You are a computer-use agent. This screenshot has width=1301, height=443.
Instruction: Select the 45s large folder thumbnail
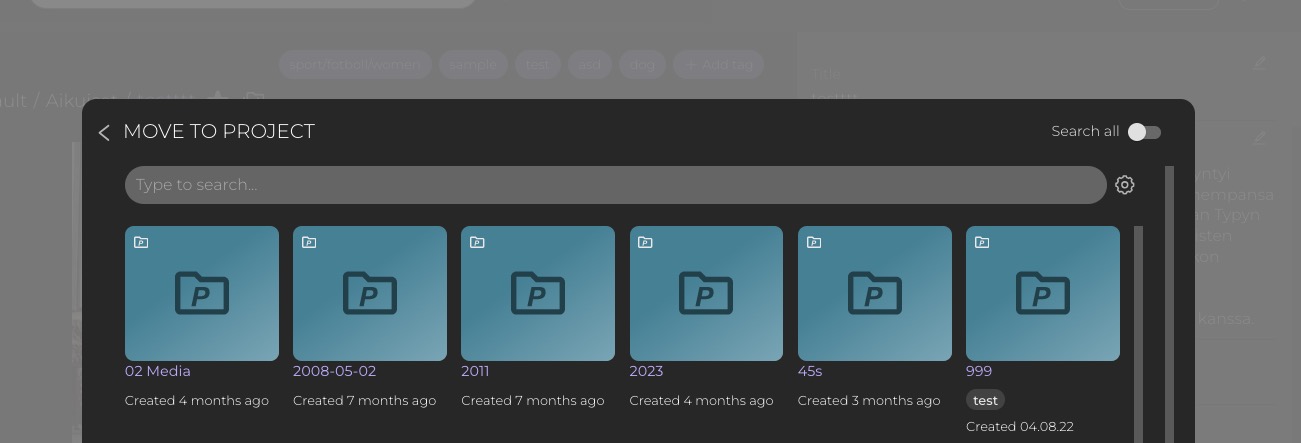click(874, 293)
